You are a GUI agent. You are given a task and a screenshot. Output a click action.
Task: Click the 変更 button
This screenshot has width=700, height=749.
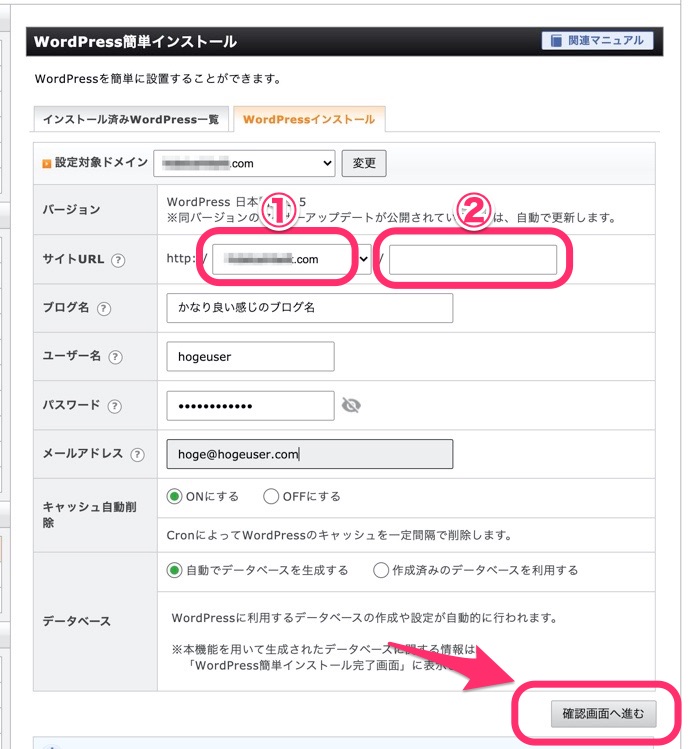364,163
